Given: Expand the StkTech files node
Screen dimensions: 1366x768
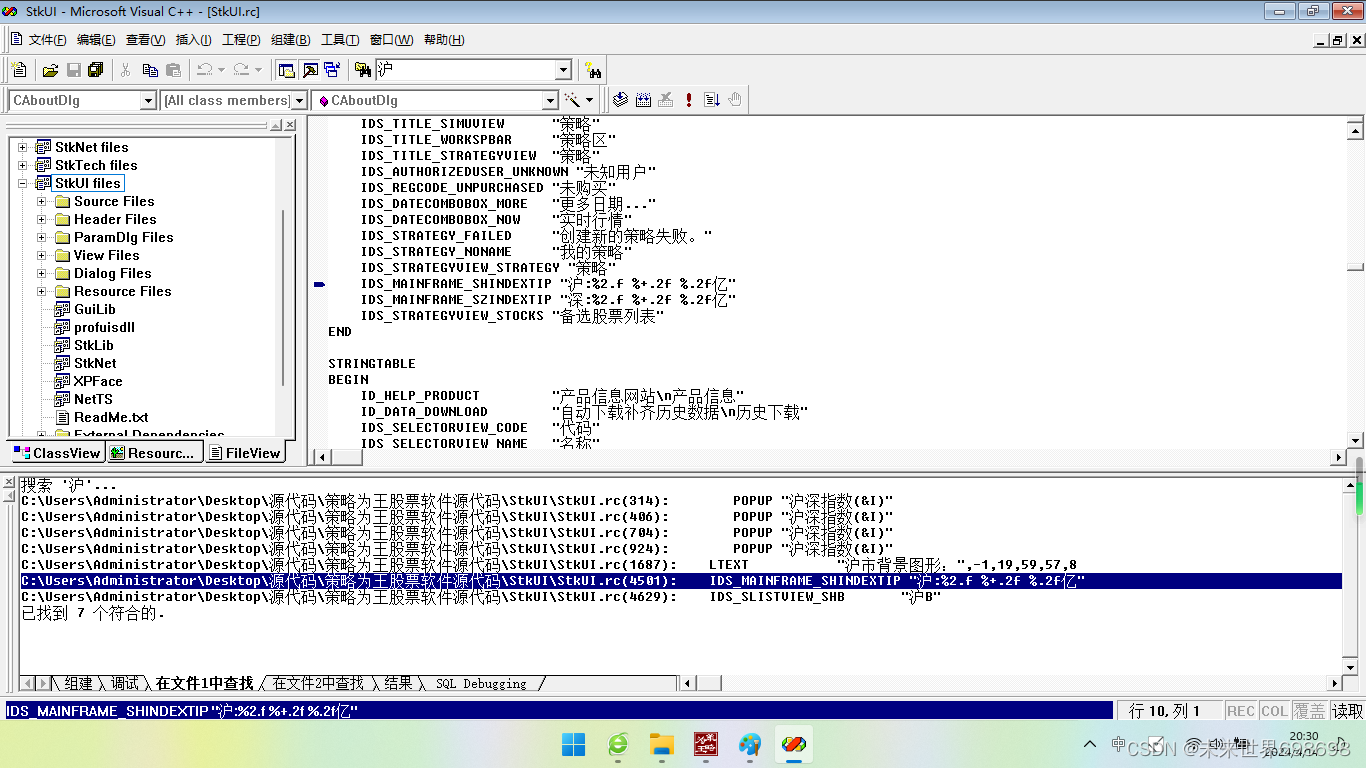Looking at the screenshot, I should coord(22,165).
